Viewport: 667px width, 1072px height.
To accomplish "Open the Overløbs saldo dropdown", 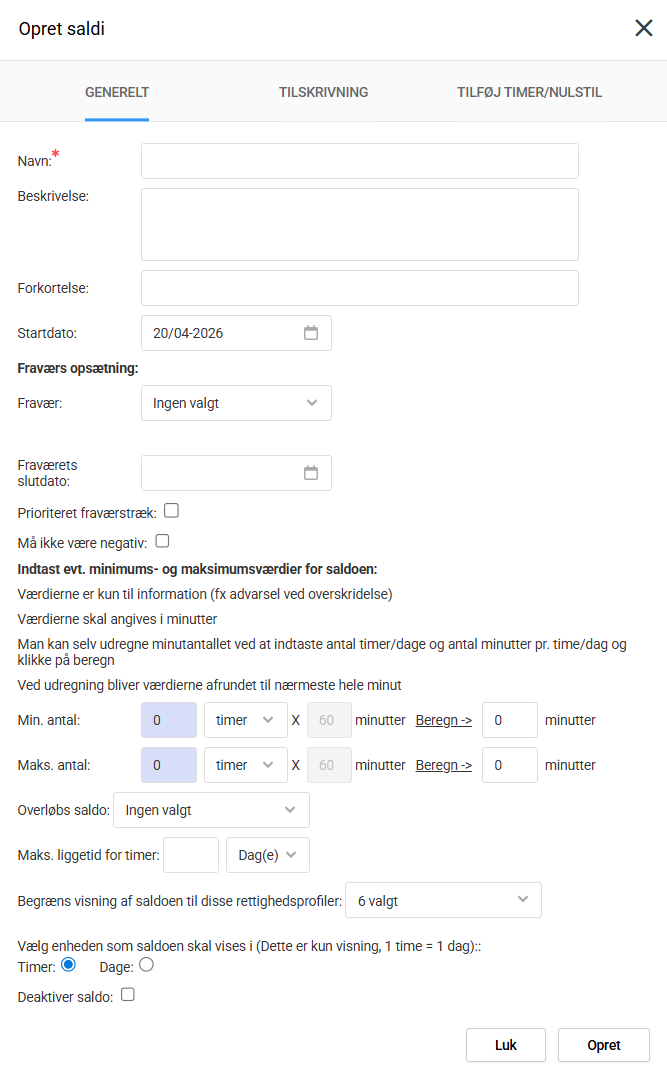I will (x=211, y=810).
